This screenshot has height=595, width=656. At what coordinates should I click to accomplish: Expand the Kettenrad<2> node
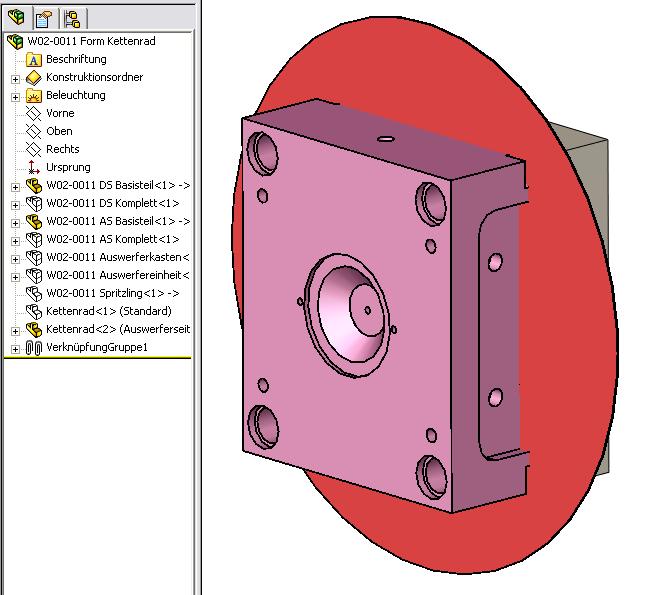click(x=15, y=331)
